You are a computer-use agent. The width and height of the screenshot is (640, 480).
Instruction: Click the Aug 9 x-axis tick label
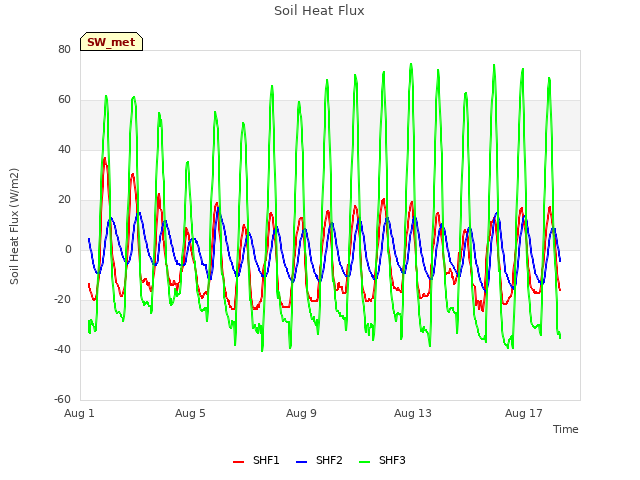(301, 413)
